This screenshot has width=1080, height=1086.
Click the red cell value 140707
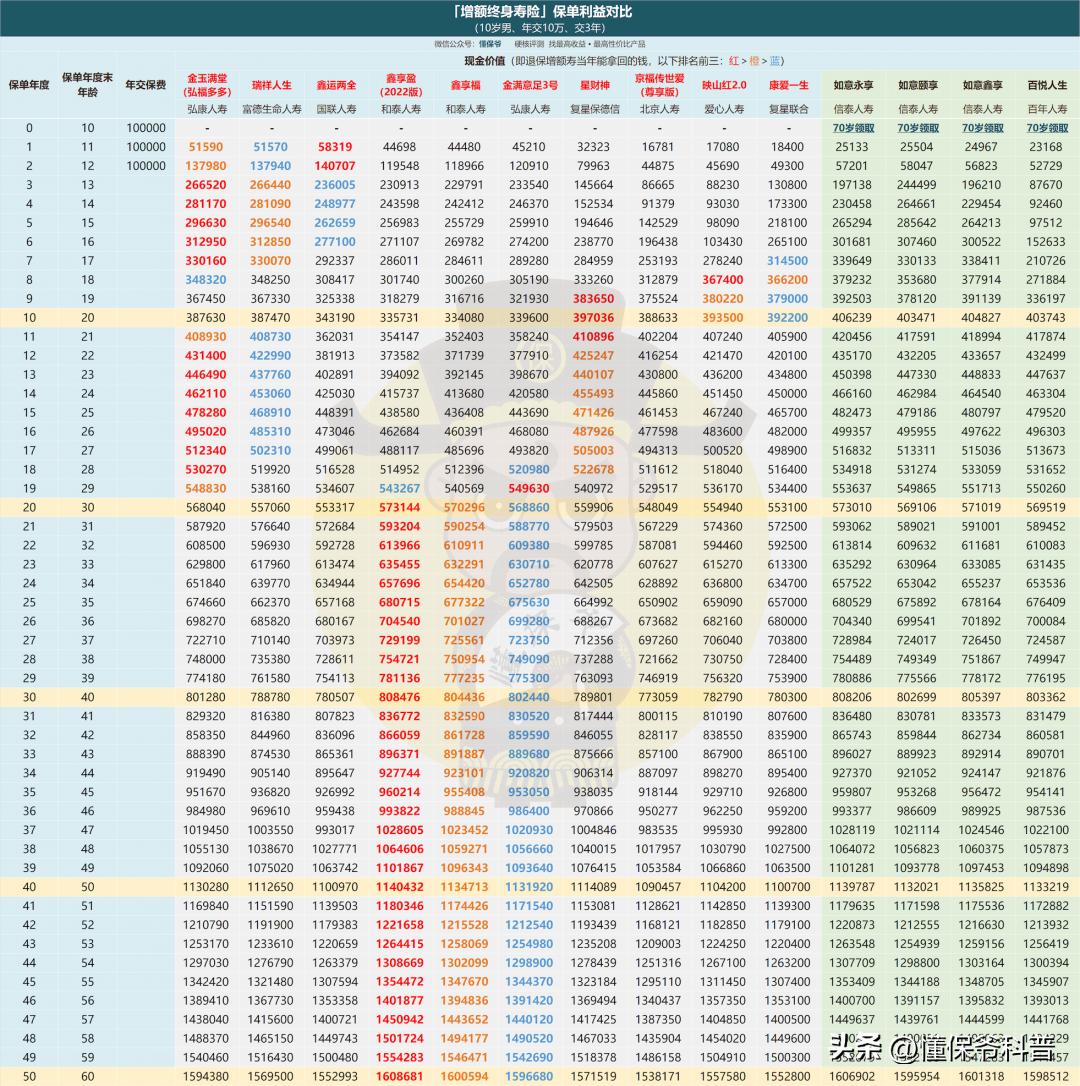[335, 166]
